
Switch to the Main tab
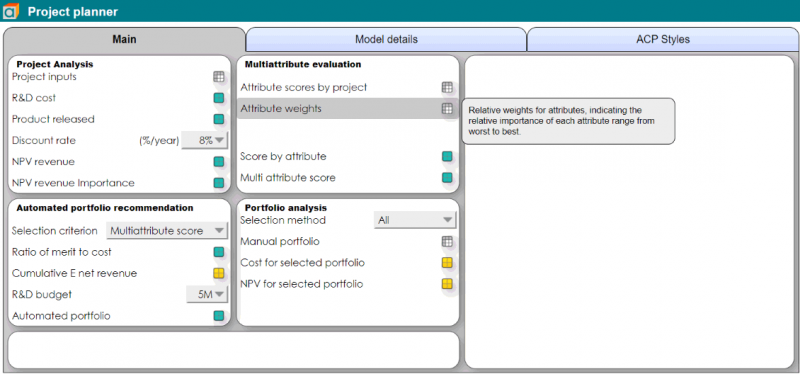[x=124, y=39]
